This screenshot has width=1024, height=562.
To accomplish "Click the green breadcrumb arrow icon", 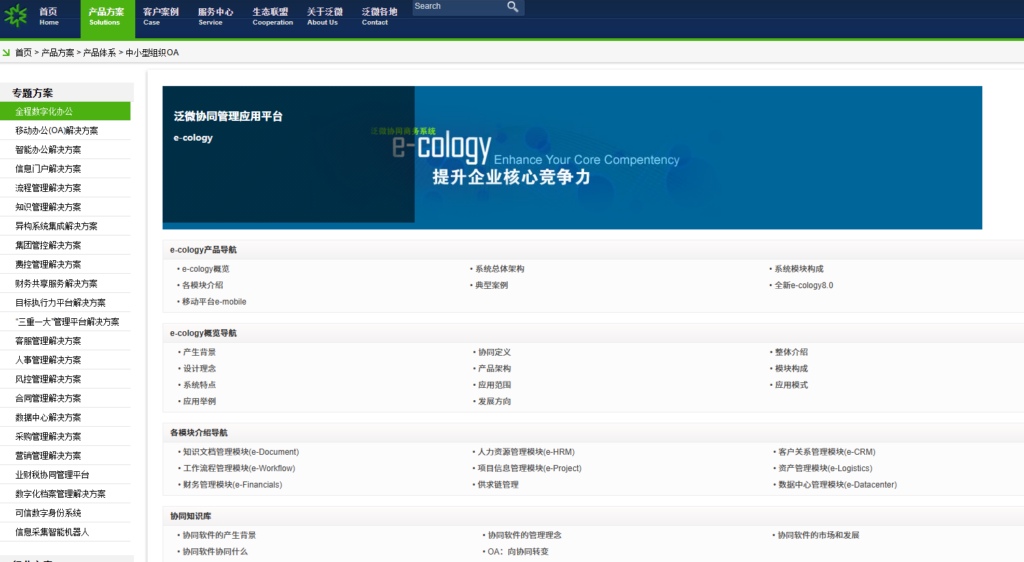I will point(6,52).
